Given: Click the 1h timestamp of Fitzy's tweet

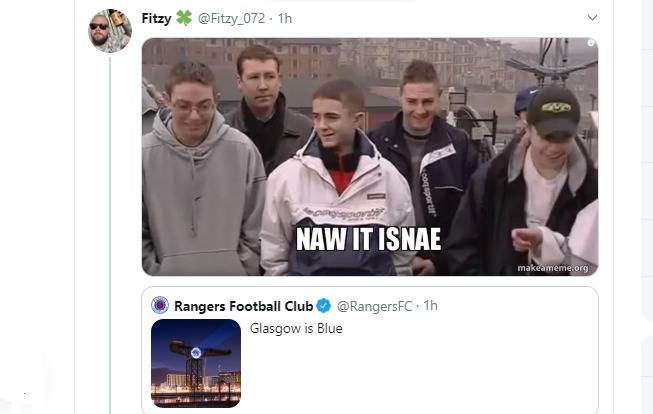Looking at the screenshot, I should (285, 18).
